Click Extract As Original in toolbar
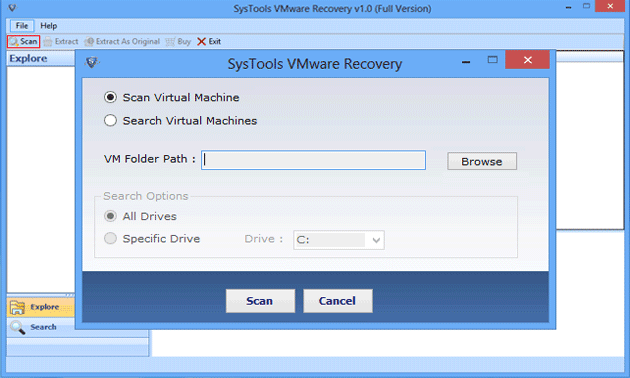The image size is (630, 378). [123, 41]
